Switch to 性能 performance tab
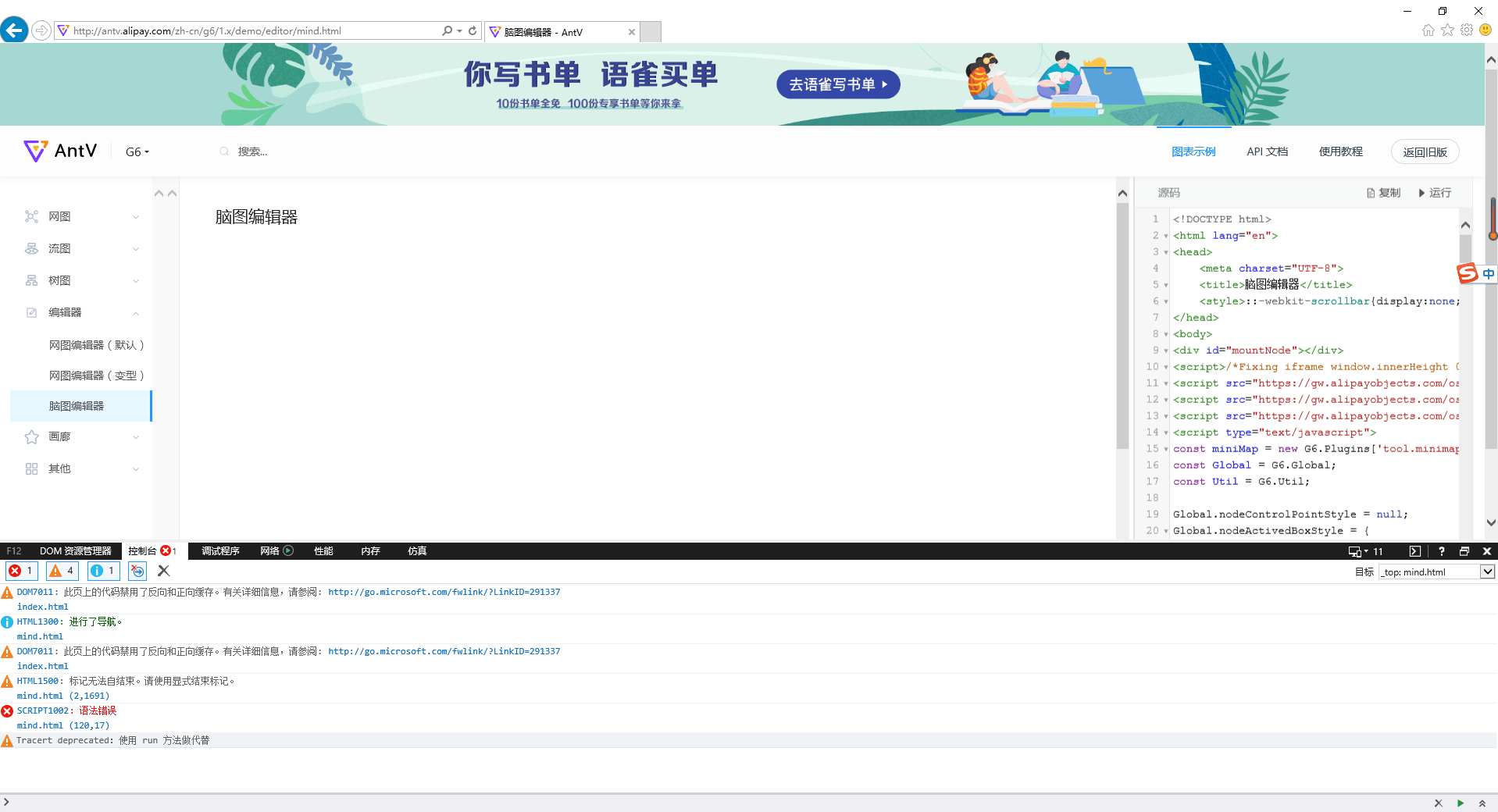 [x=323, y=551]
